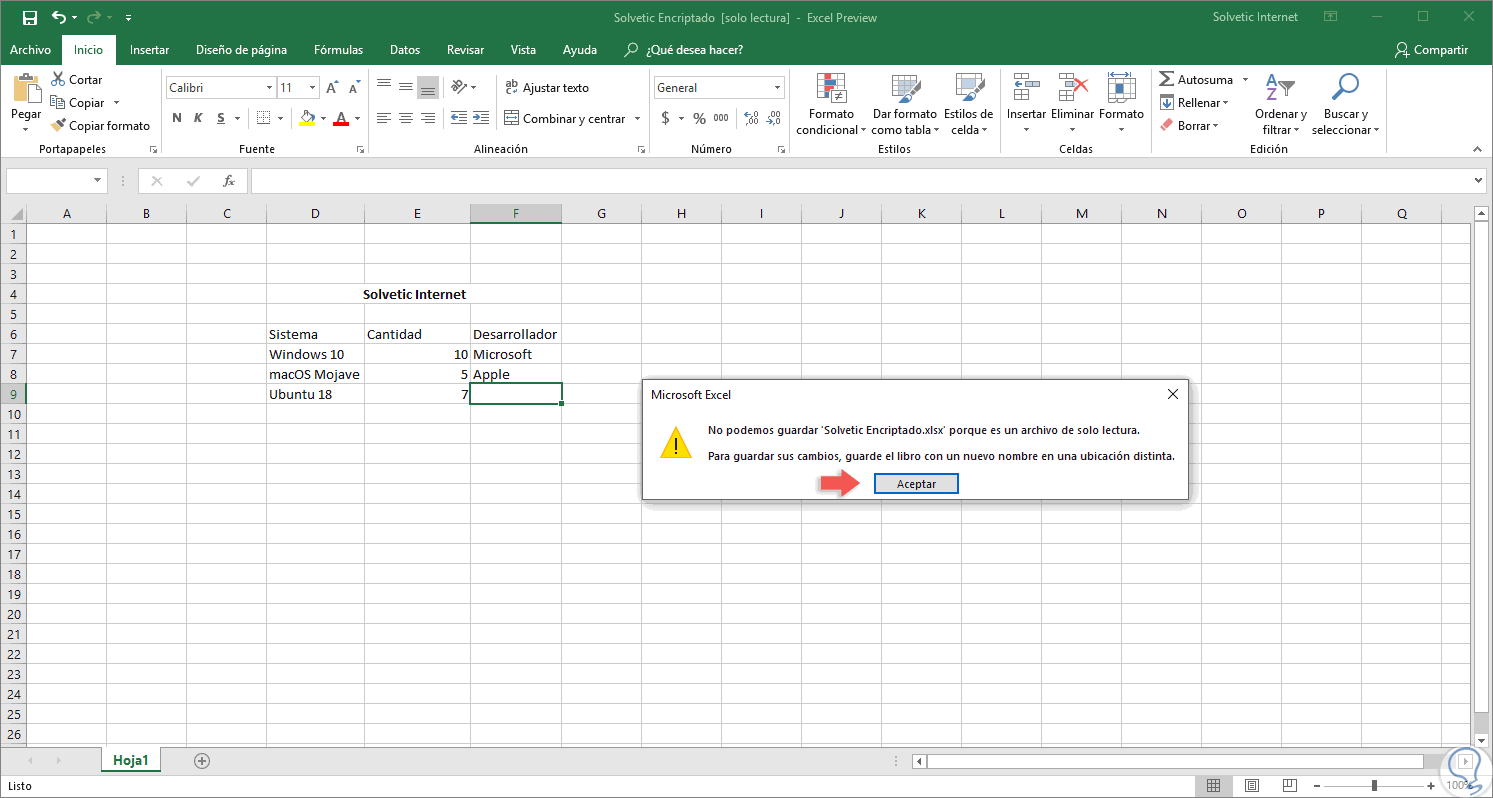
Task: Add a new sheet with plus icon
Action: click(202, 761)
